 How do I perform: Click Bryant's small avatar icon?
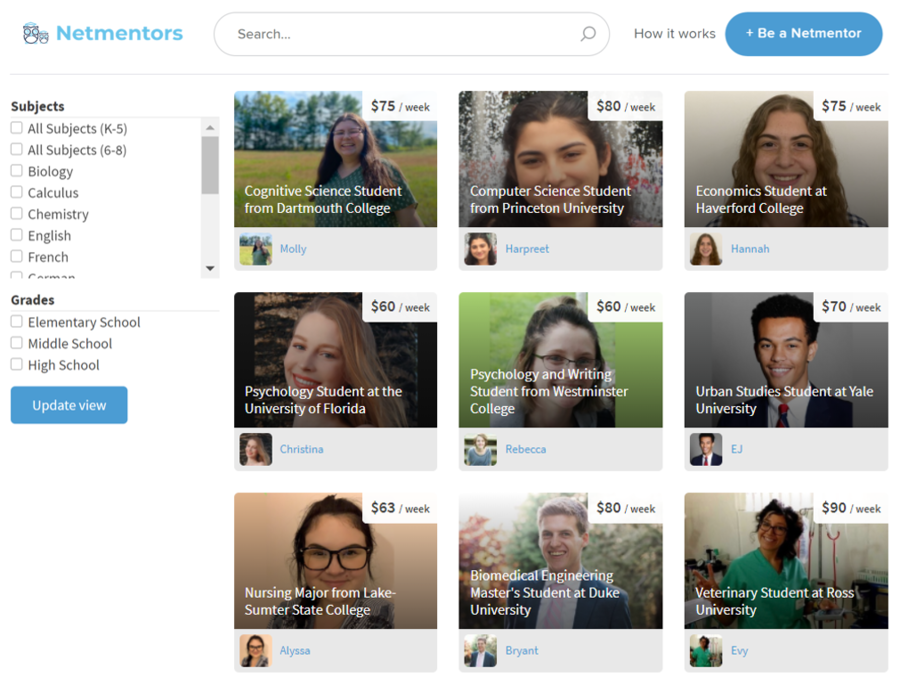click(x=480, y=651)
